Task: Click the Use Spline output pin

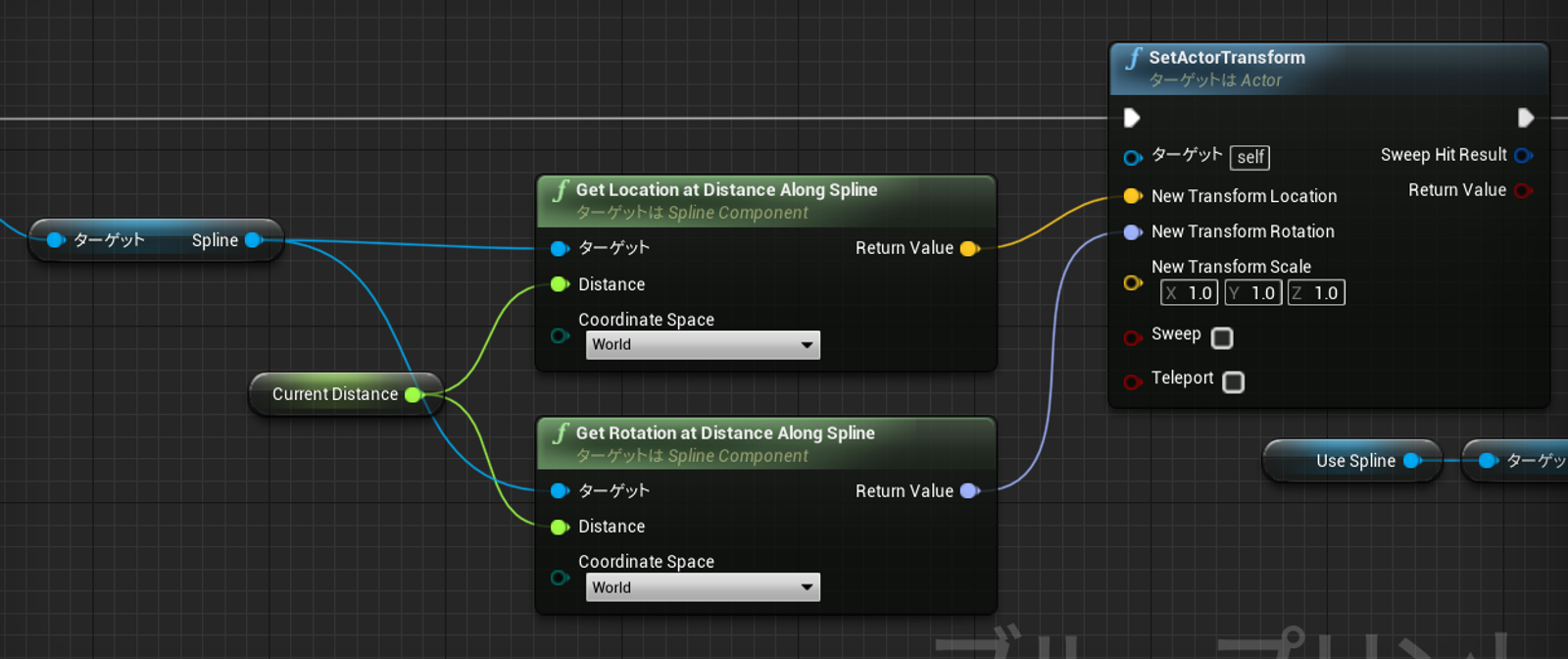Action: [x=1413, y=460]
